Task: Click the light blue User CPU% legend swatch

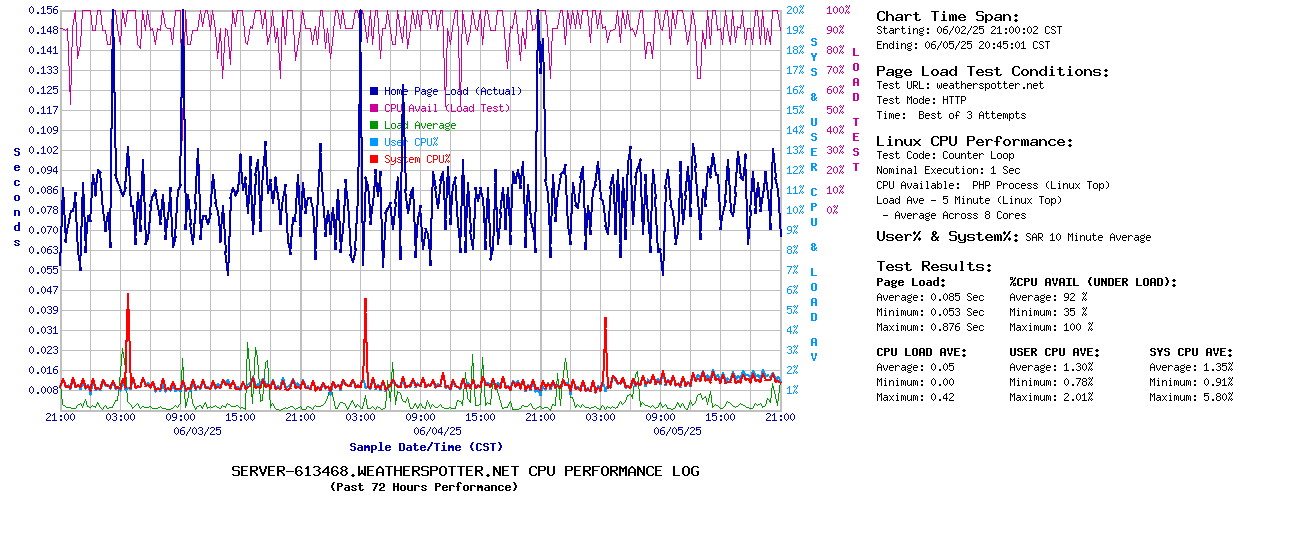Action: tap(374, 142)
